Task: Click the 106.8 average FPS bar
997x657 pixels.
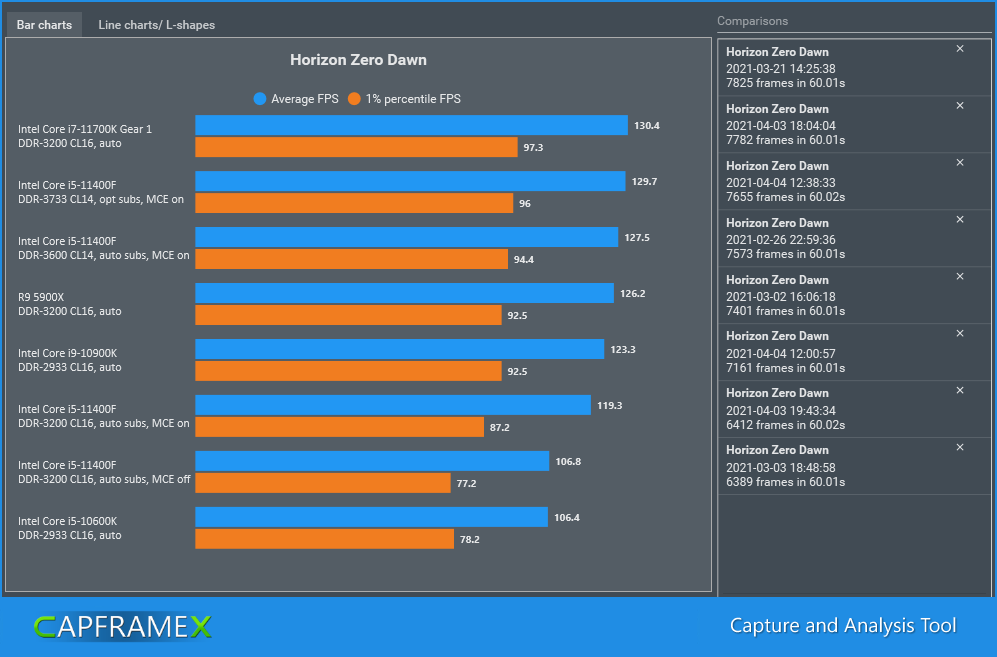Action: [372, 461]
